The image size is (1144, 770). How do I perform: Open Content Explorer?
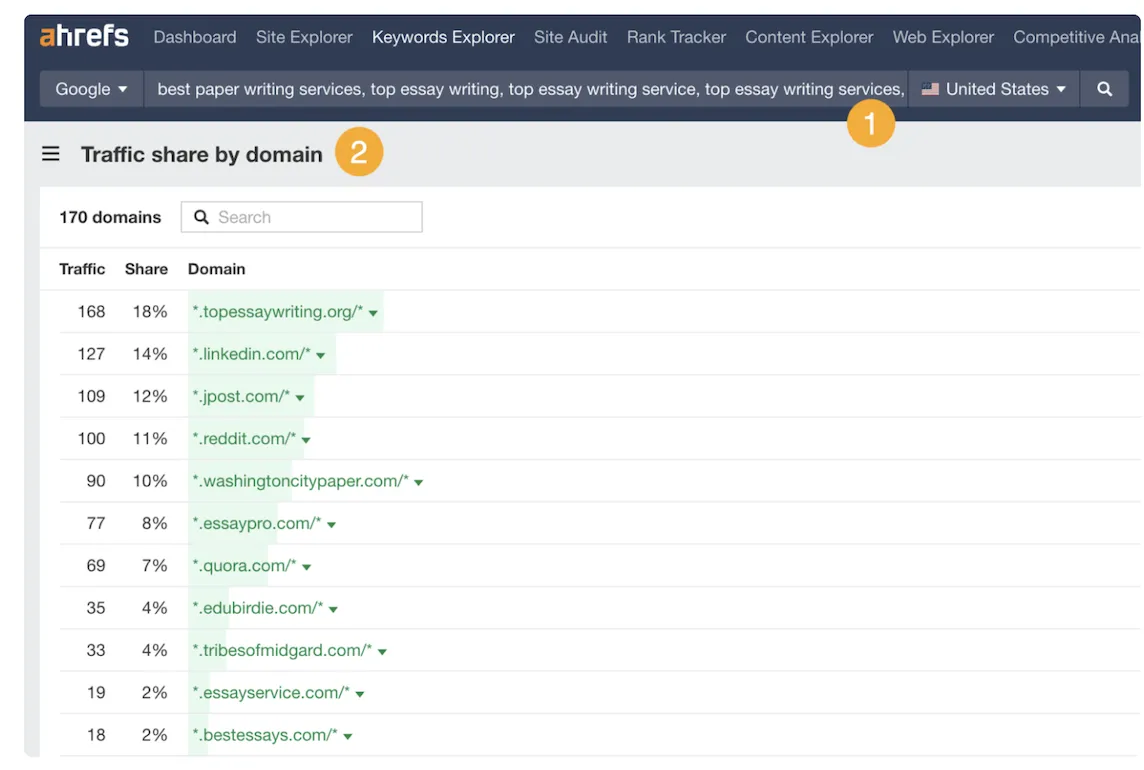[809, 36]
